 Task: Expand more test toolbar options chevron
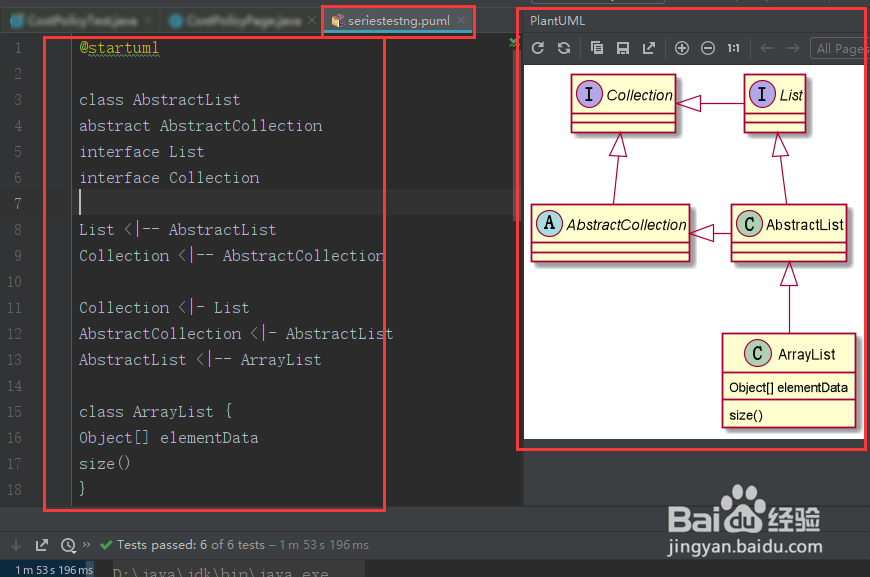[x=86, y=544]
